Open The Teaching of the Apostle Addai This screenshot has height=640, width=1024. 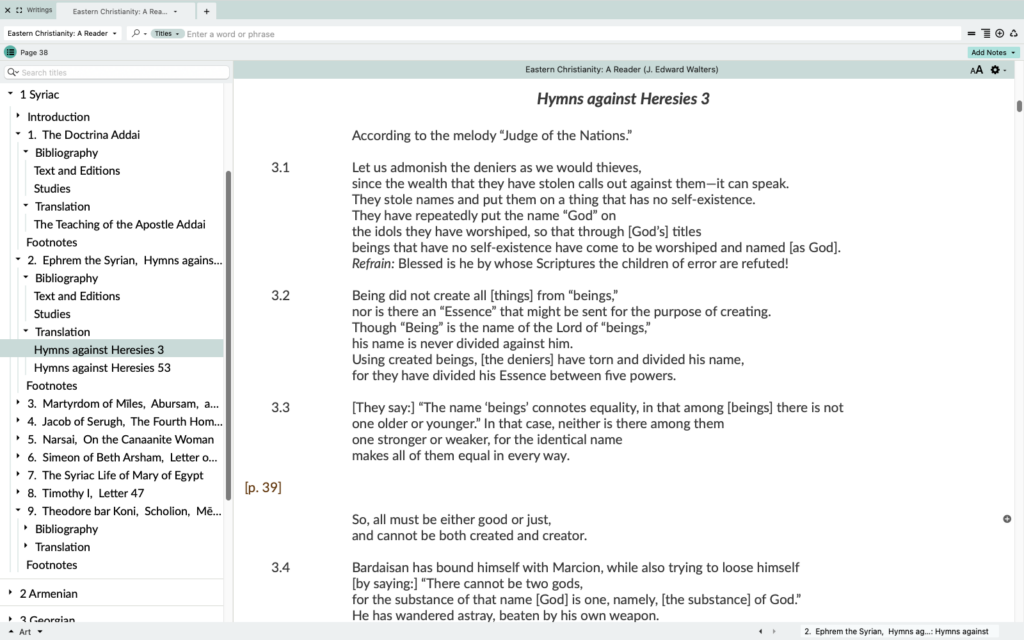coord(119,224)
